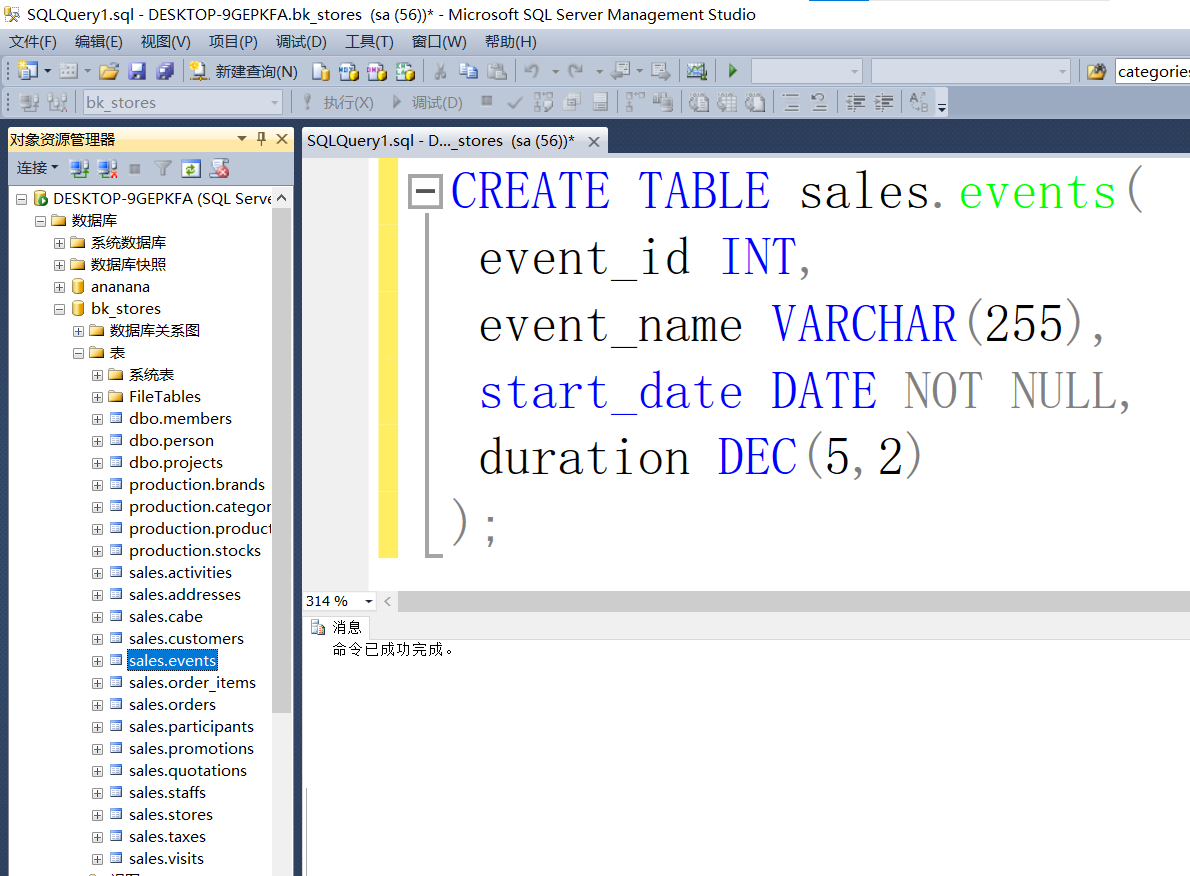Click the Decrease Indent icon
This screenshot has height=876, width=1190.
pyautogui.click(x=855, y=102)
